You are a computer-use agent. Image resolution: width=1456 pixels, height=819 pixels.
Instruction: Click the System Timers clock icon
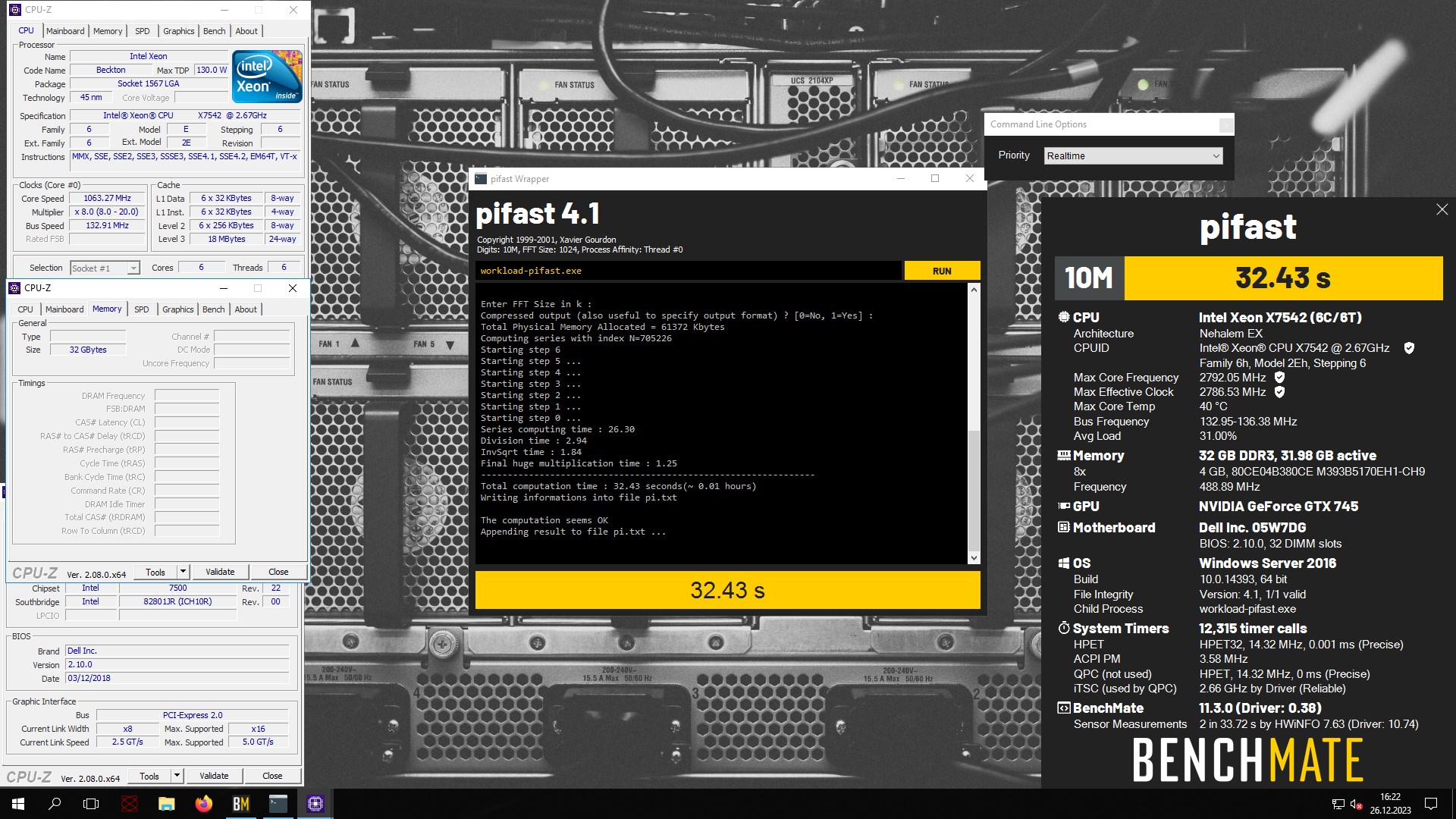pos(1064,629)
